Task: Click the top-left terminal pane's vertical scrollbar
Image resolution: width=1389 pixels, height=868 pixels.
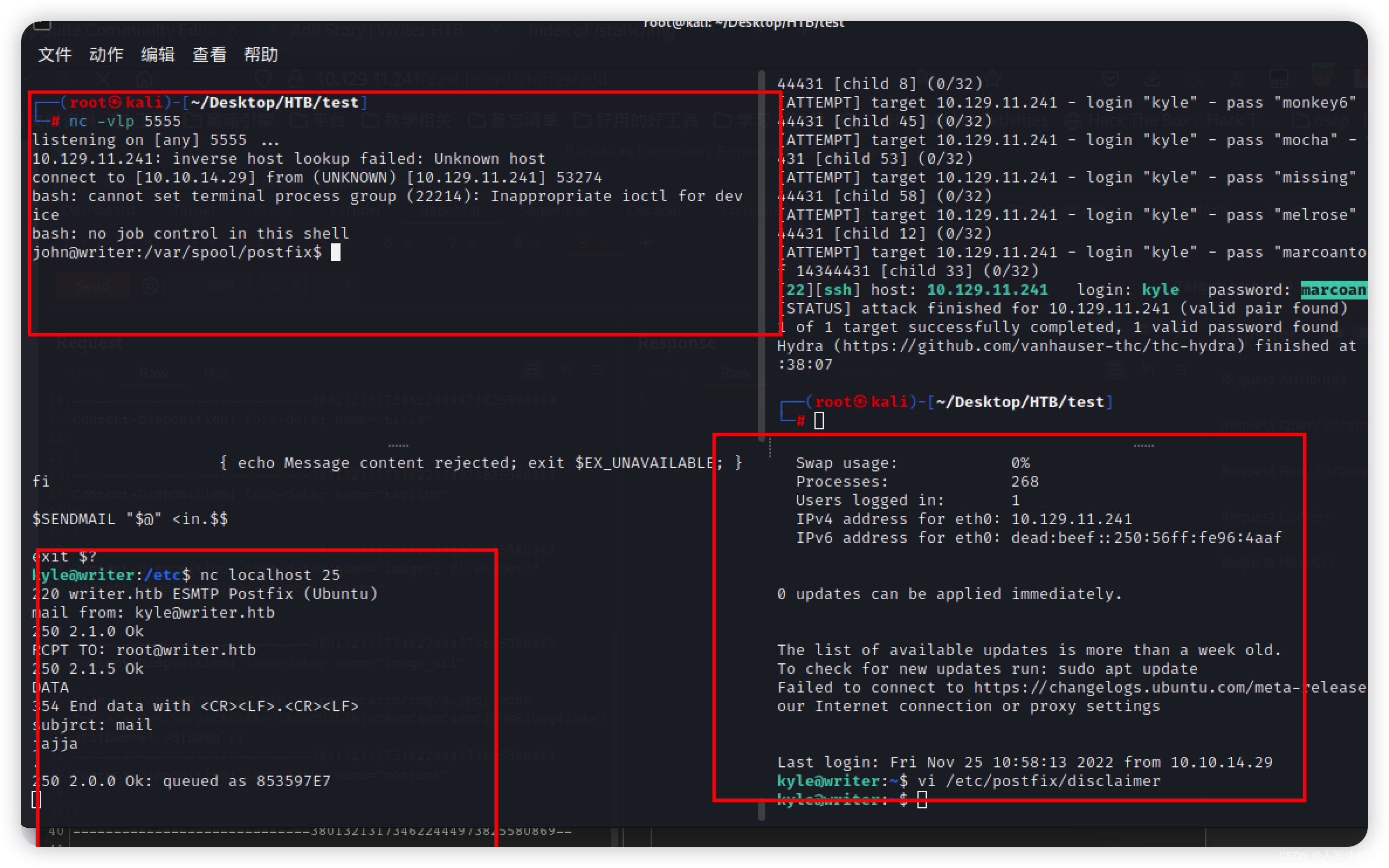Action: coord(761,256)
